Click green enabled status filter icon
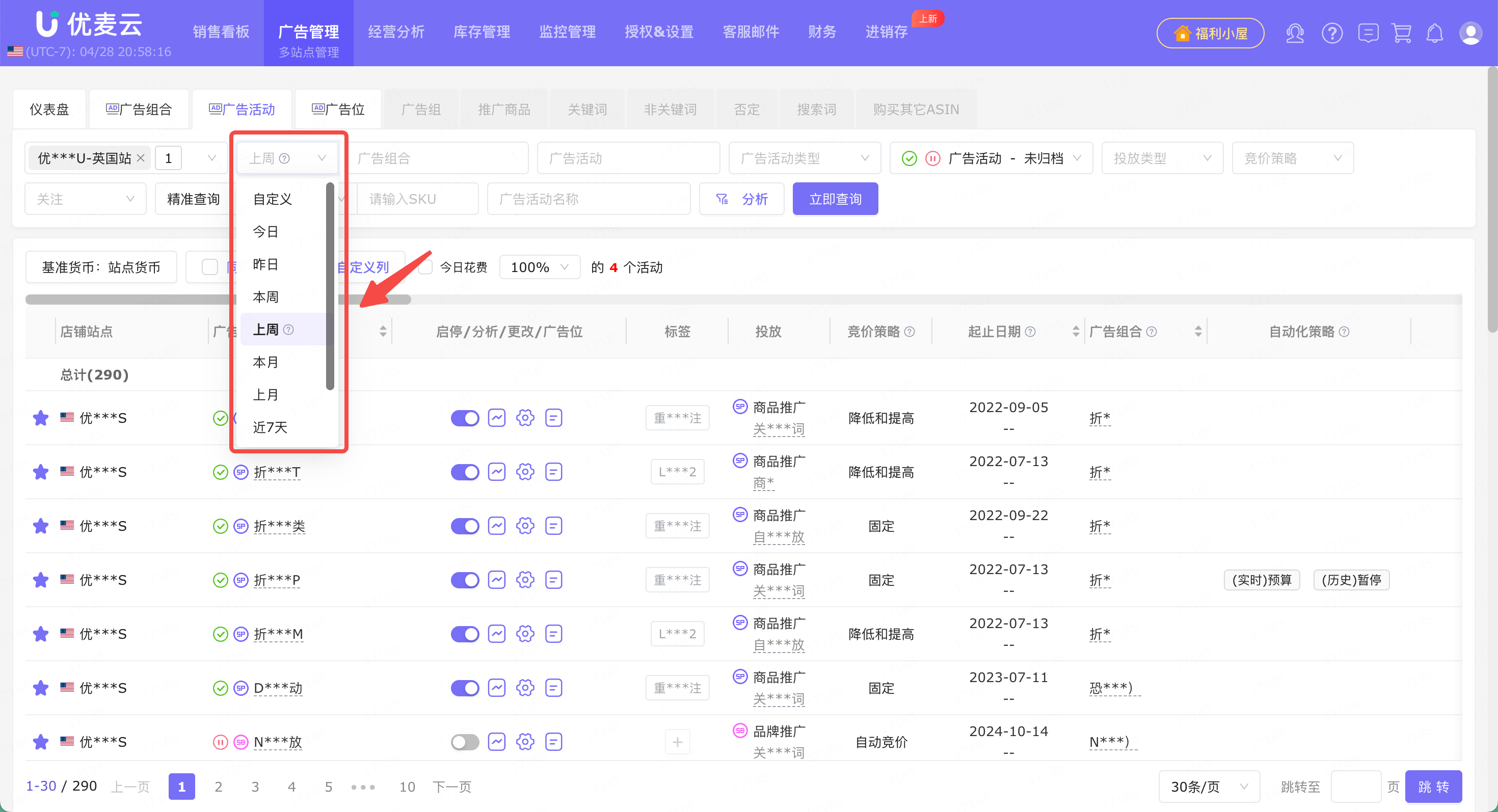The width and height of the screenshot is (1498, 812). click(909, 158)
